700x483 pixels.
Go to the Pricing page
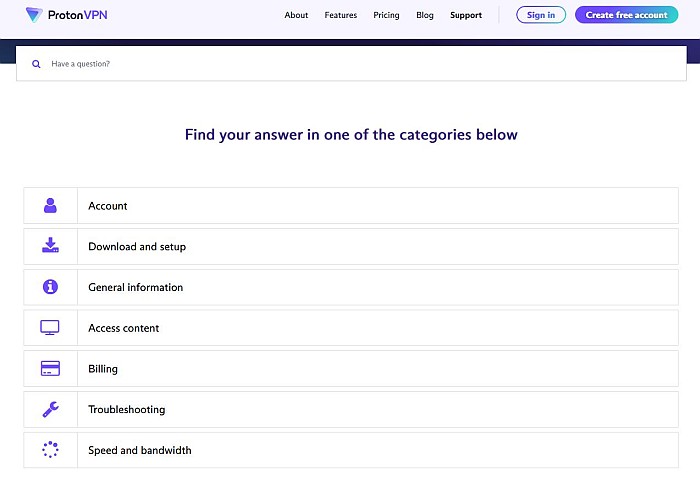pyautogui.click(x=386, y=15)
